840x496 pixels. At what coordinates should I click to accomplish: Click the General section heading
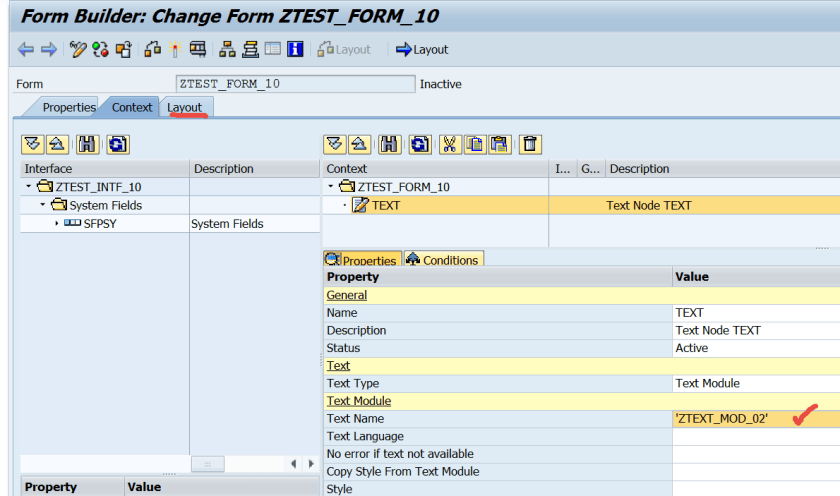347,295
